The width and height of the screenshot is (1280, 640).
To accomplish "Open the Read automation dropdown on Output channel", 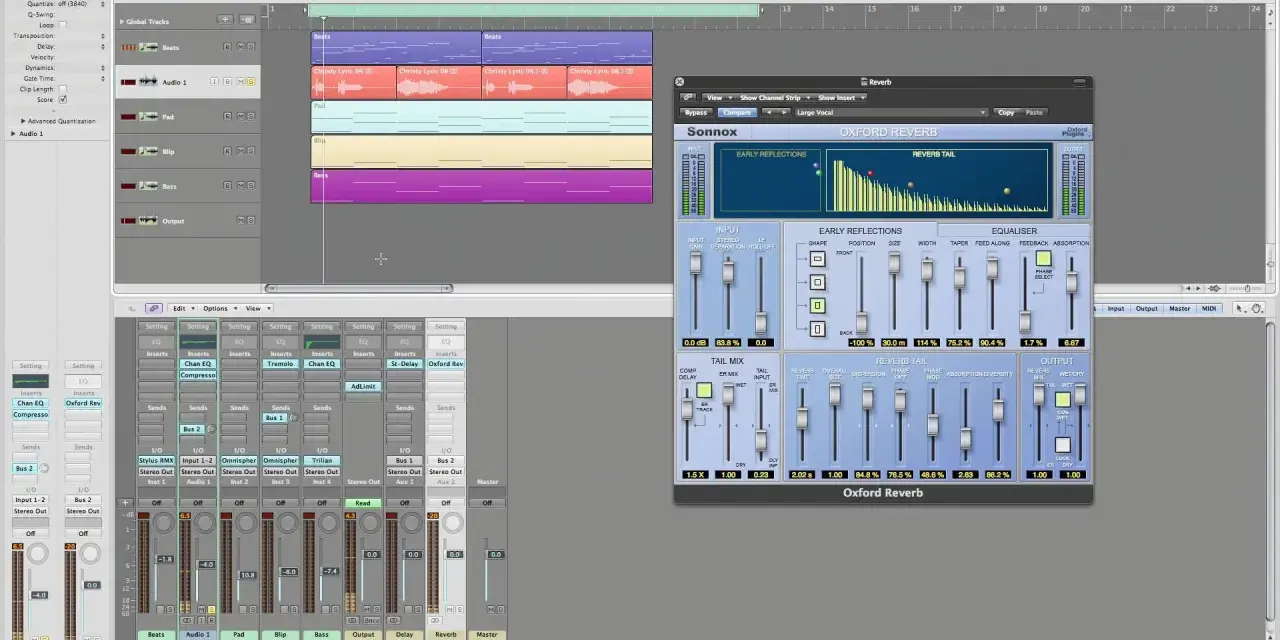I will (363, 503).
